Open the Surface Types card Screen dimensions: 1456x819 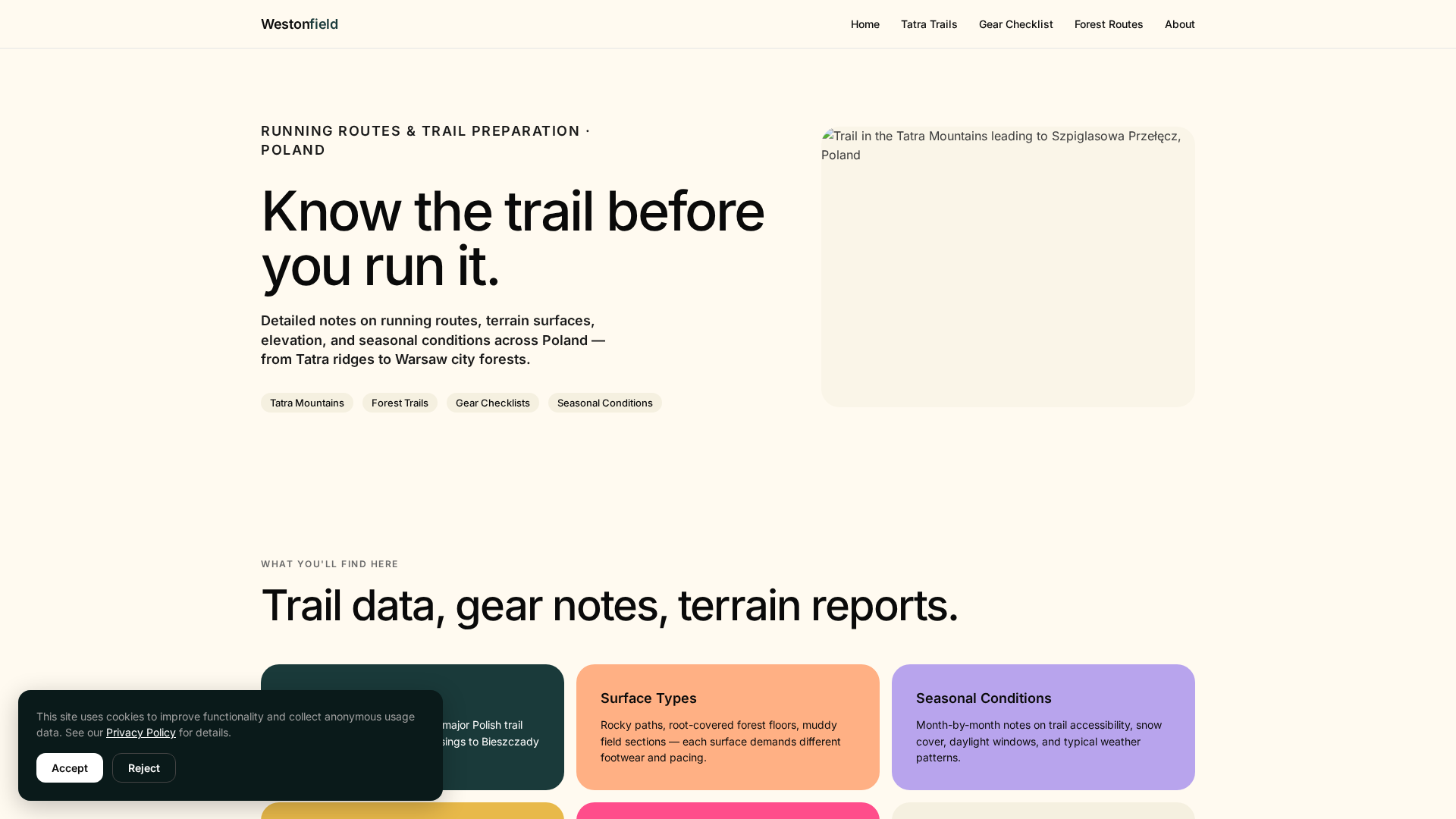pos(728,727)
